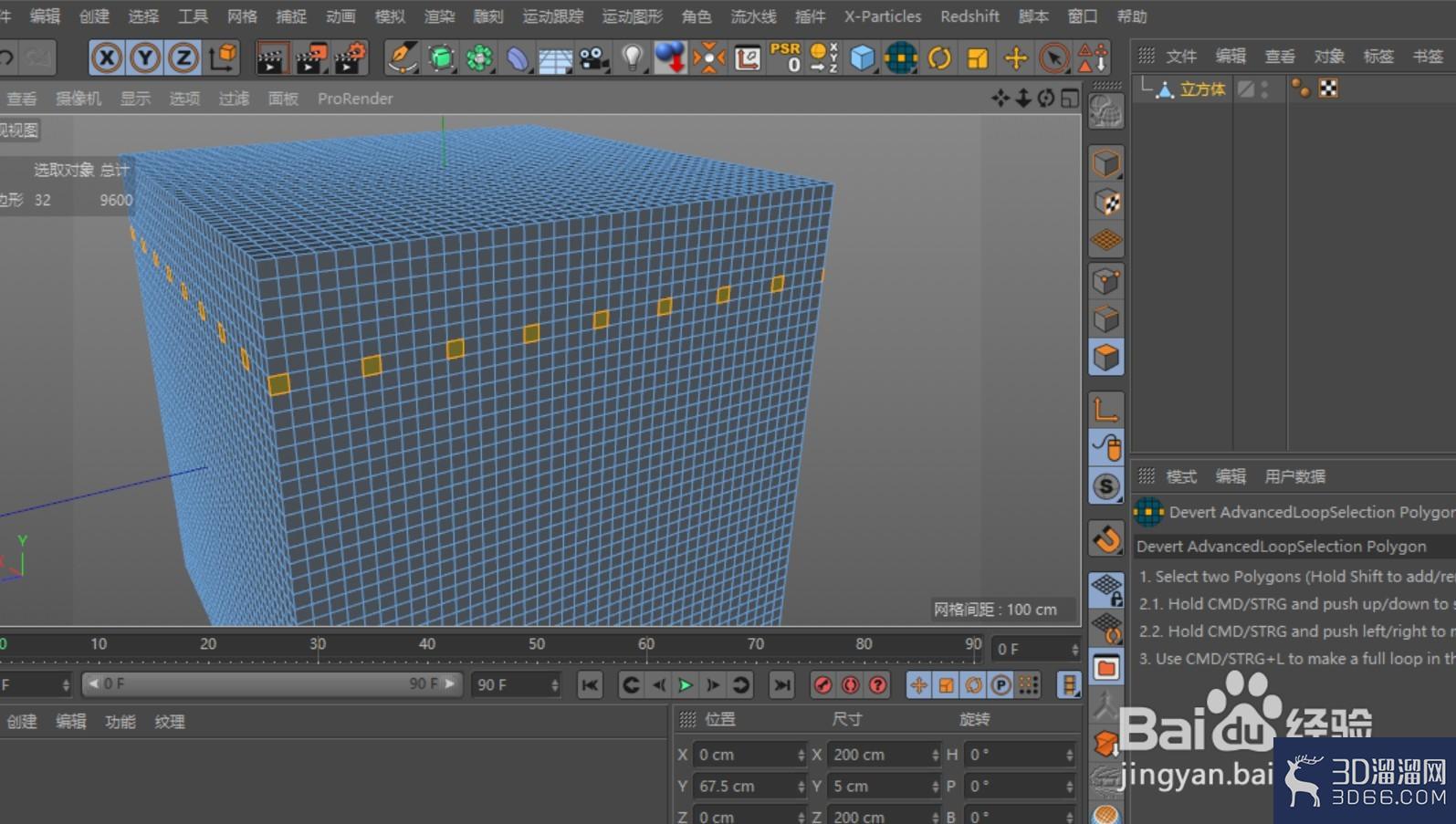
Task: Play animation forward
Action: click(x=686, y=685)
